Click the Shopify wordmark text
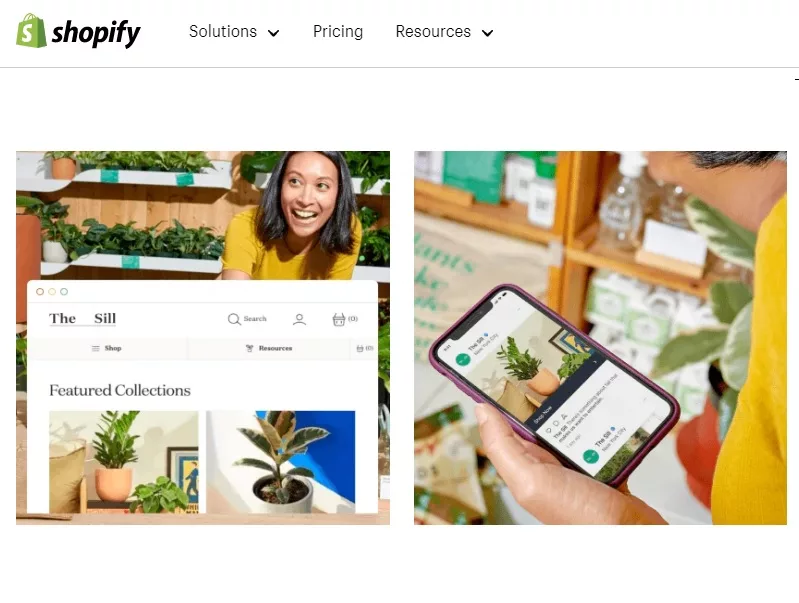Image resolution: width=799 pixels, height=603 pixels. pos(96,33)
